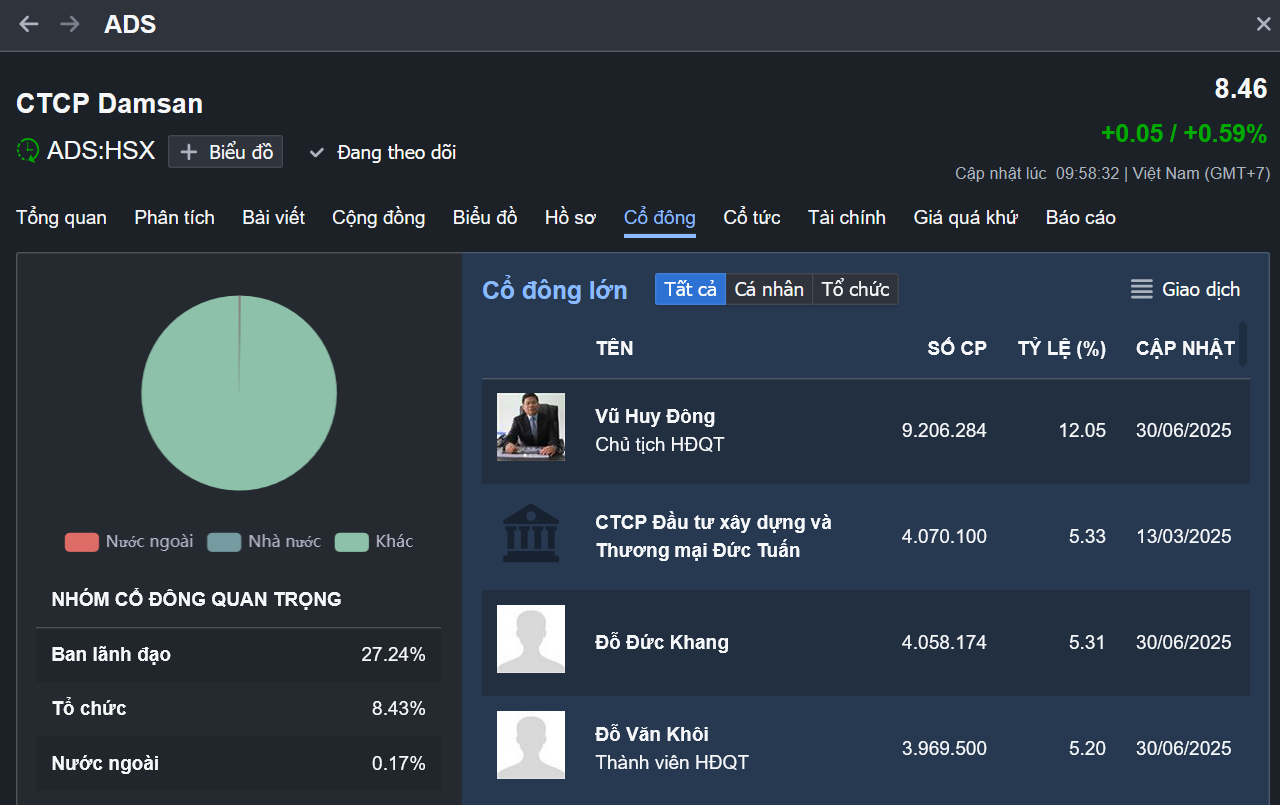Image resolution: width=1280 pixels, height=805 pixels.
Task: Open the Giao dịch list
Action: pos(1185,289)
